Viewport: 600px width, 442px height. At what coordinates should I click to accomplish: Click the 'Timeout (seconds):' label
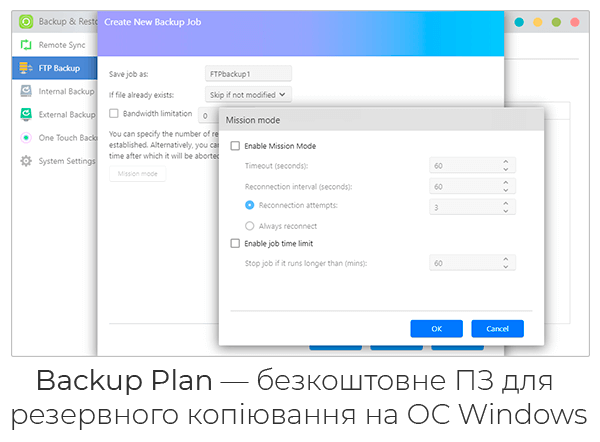276,166
